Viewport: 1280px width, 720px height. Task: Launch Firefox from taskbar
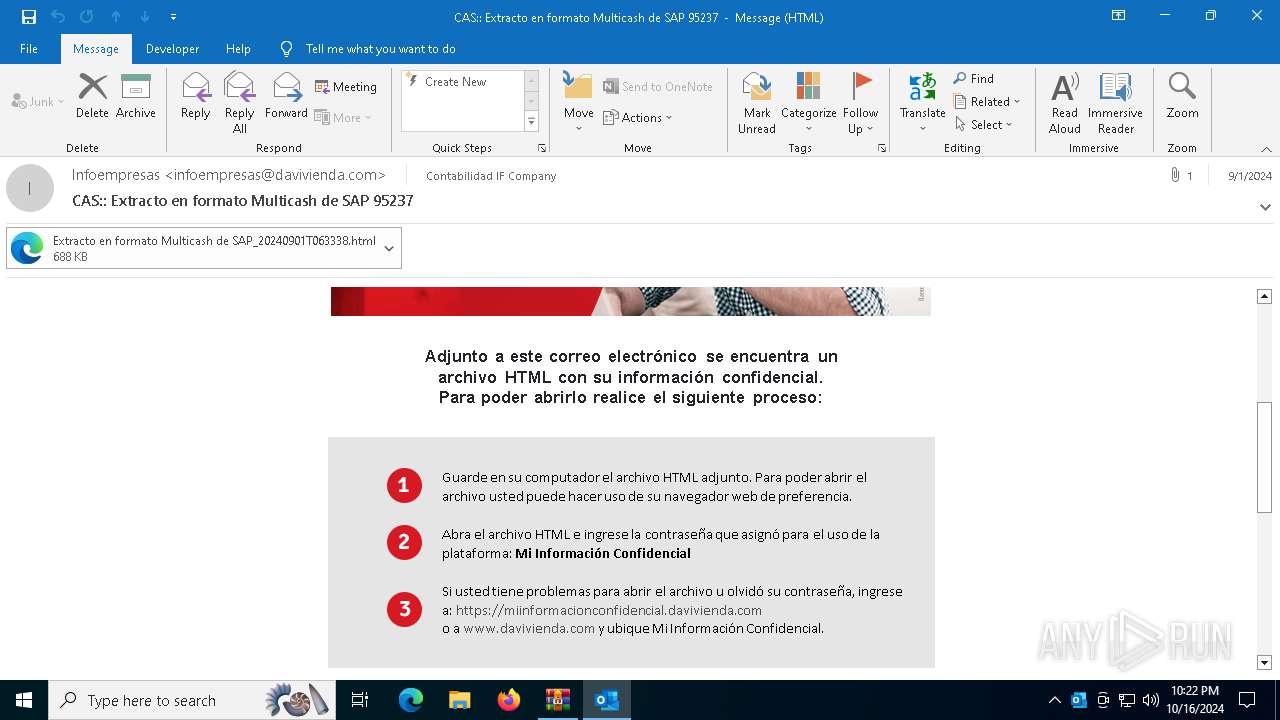tap(509, 700)
